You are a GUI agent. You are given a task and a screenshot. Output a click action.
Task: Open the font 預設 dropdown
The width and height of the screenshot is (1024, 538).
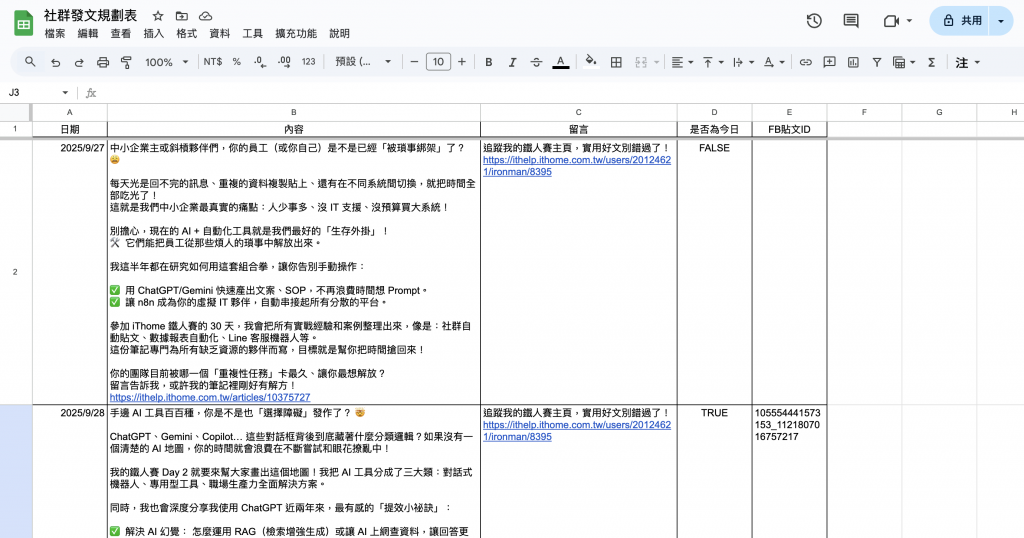click(x=362, y=62)
